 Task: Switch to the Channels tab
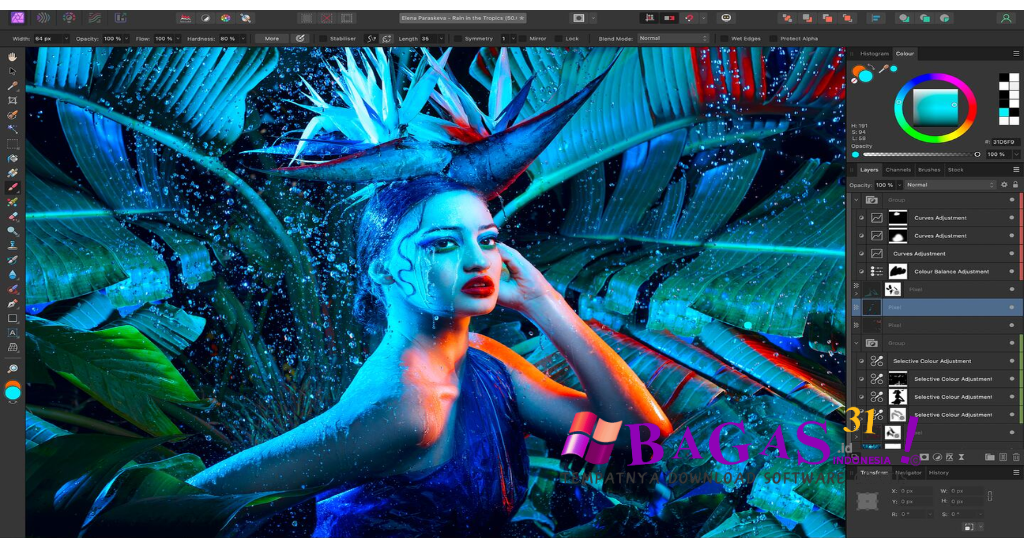click(x=898, y=170)
